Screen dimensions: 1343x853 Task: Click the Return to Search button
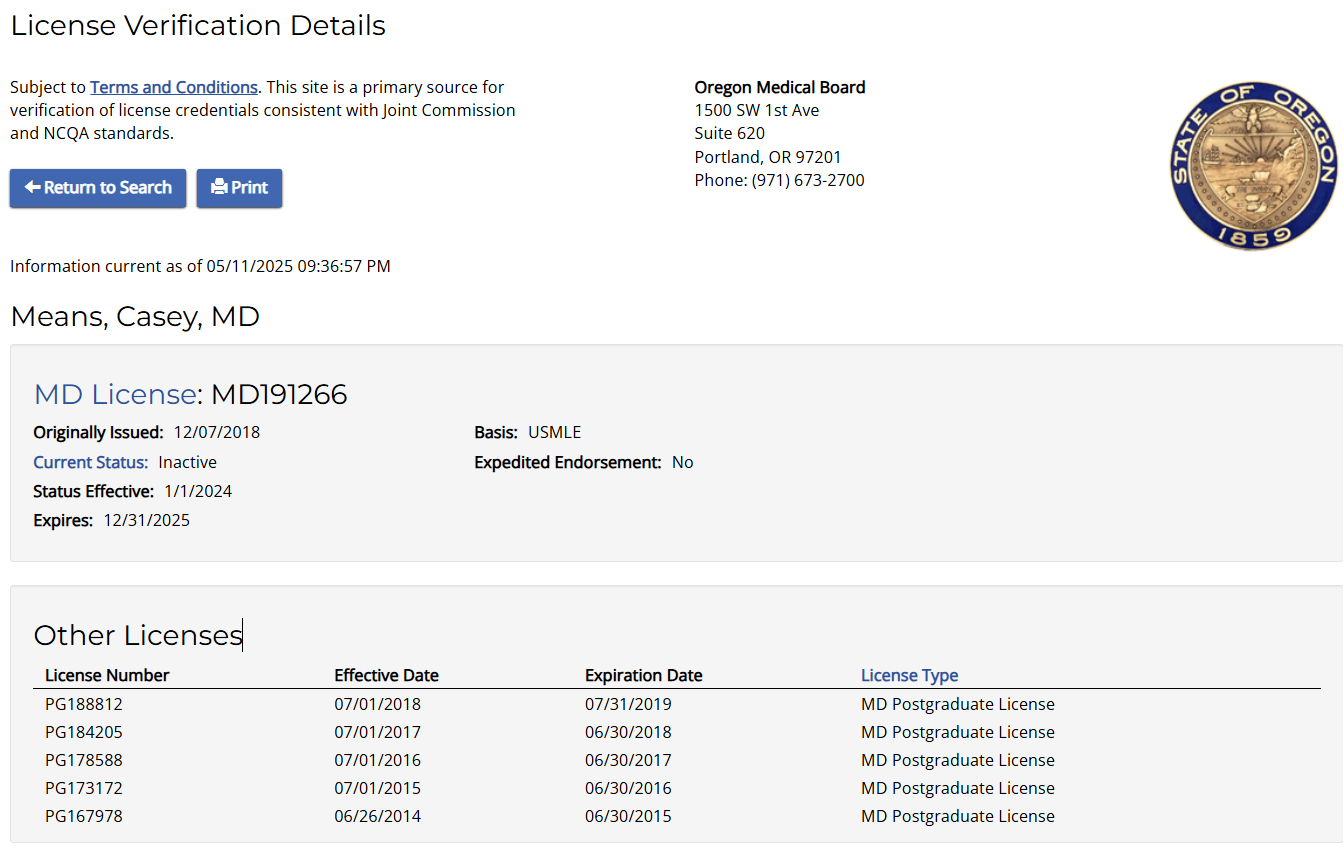coord(98,188)
